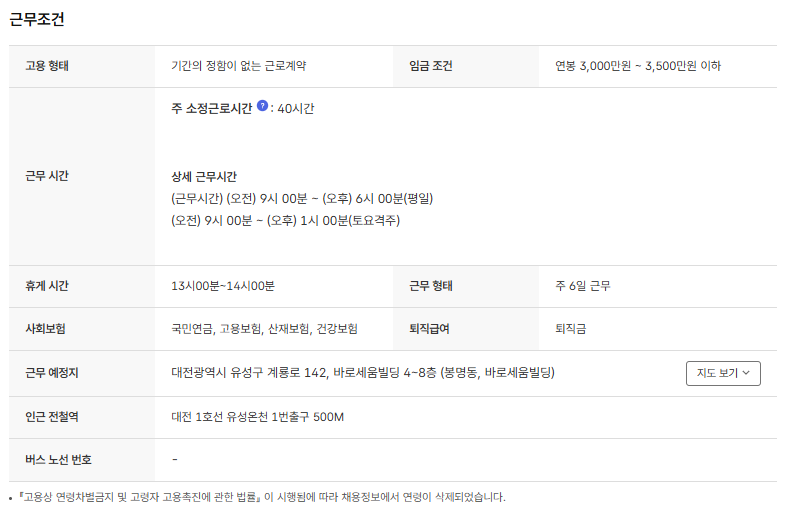Select the 임금 조건 label cell
The width and height of the screenshot is (795, 517).
[x=431, y=66]
